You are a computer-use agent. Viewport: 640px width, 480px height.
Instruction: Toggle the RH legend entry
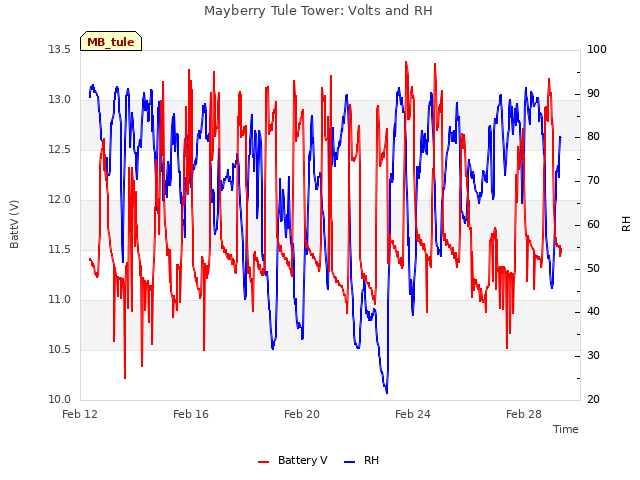point(362,460)
